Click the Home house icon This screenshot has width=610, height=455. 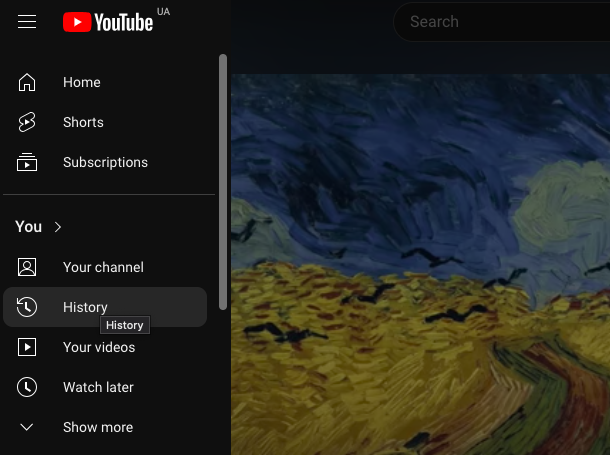(x=27, y=82)
